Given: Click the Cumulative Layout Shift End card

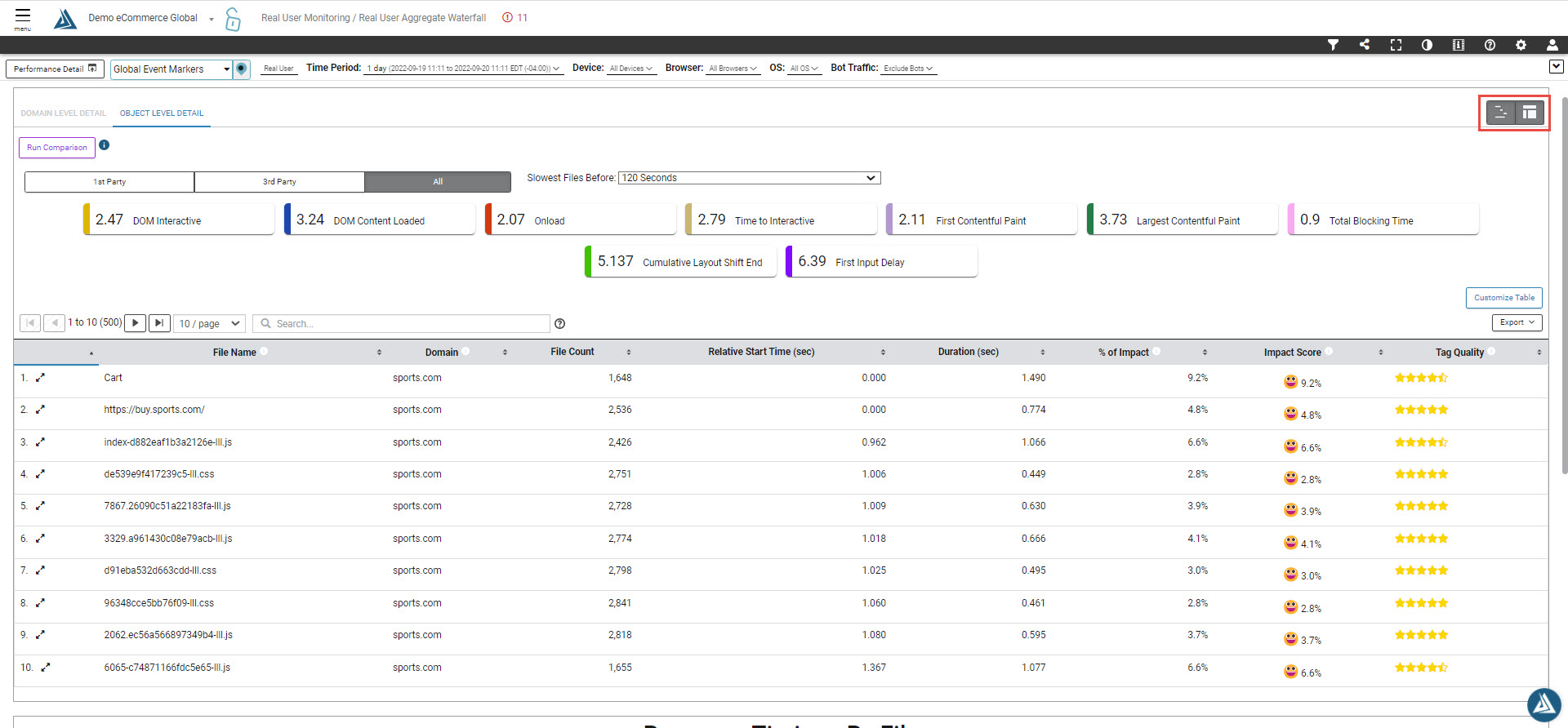Looking at the screenshot, I should point(680,261).
